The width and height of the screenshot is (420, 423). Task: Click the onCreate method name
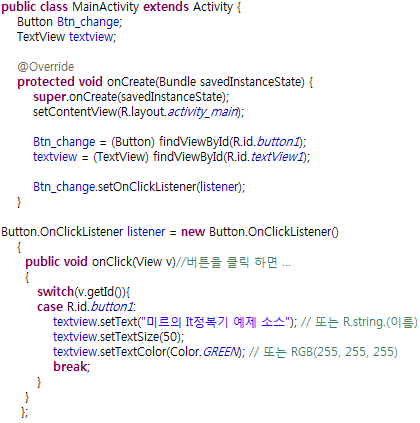(131, 82)
